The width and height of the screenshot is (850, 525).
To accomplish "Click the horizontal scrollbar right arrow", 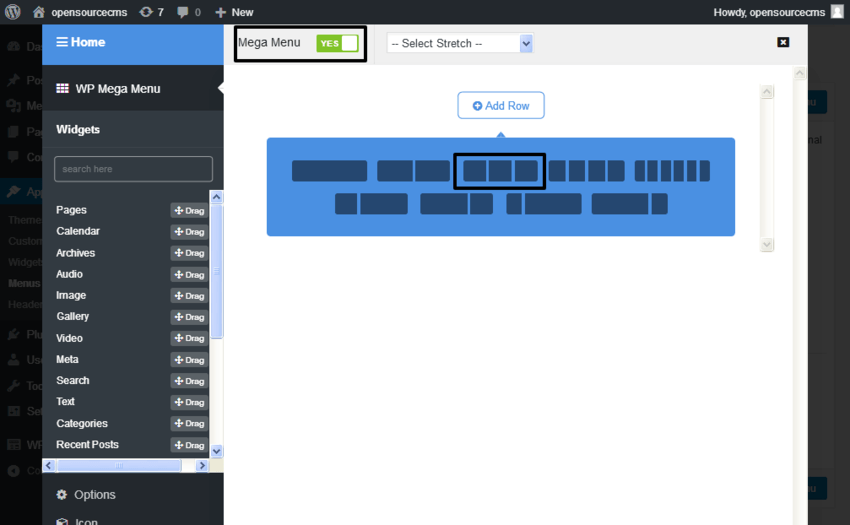I will click(202, 465).
